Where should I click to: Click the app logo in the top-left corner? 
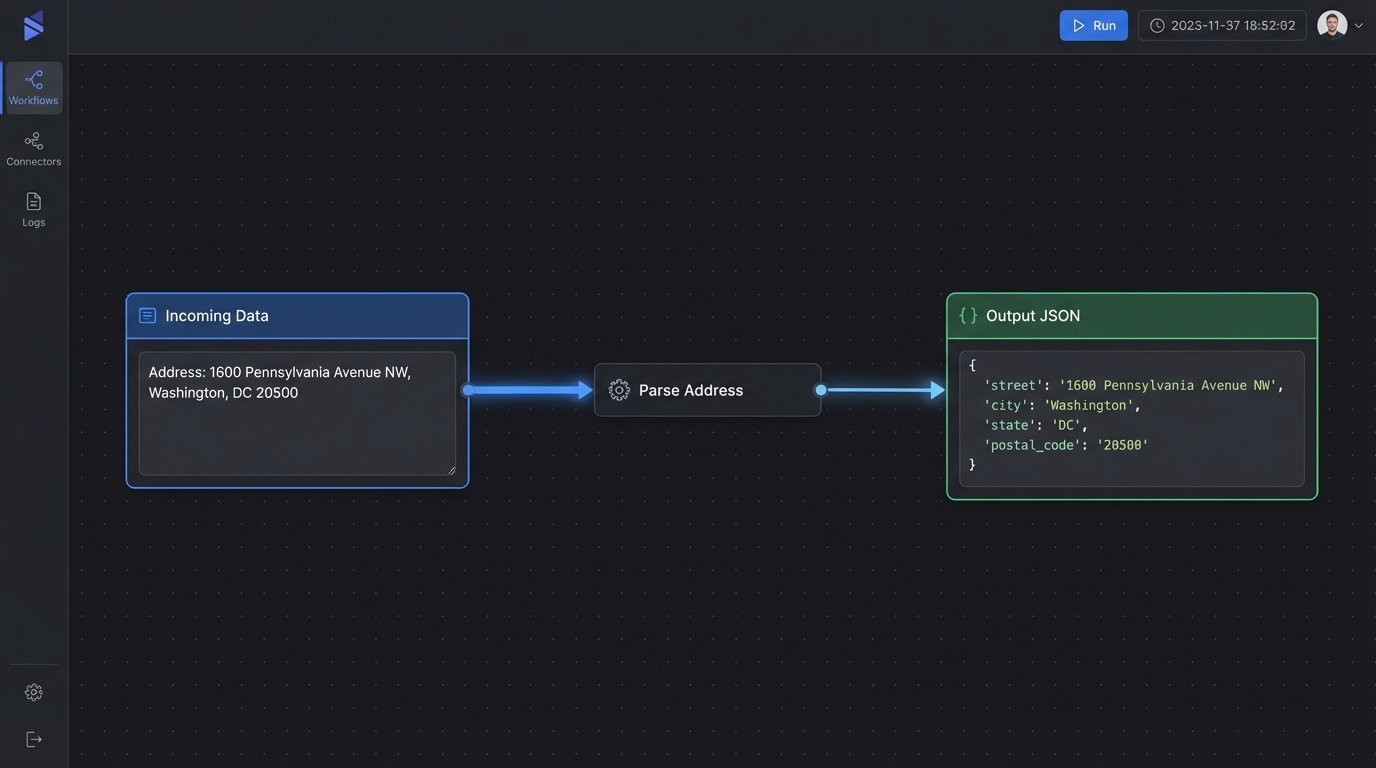pos(33,24)
